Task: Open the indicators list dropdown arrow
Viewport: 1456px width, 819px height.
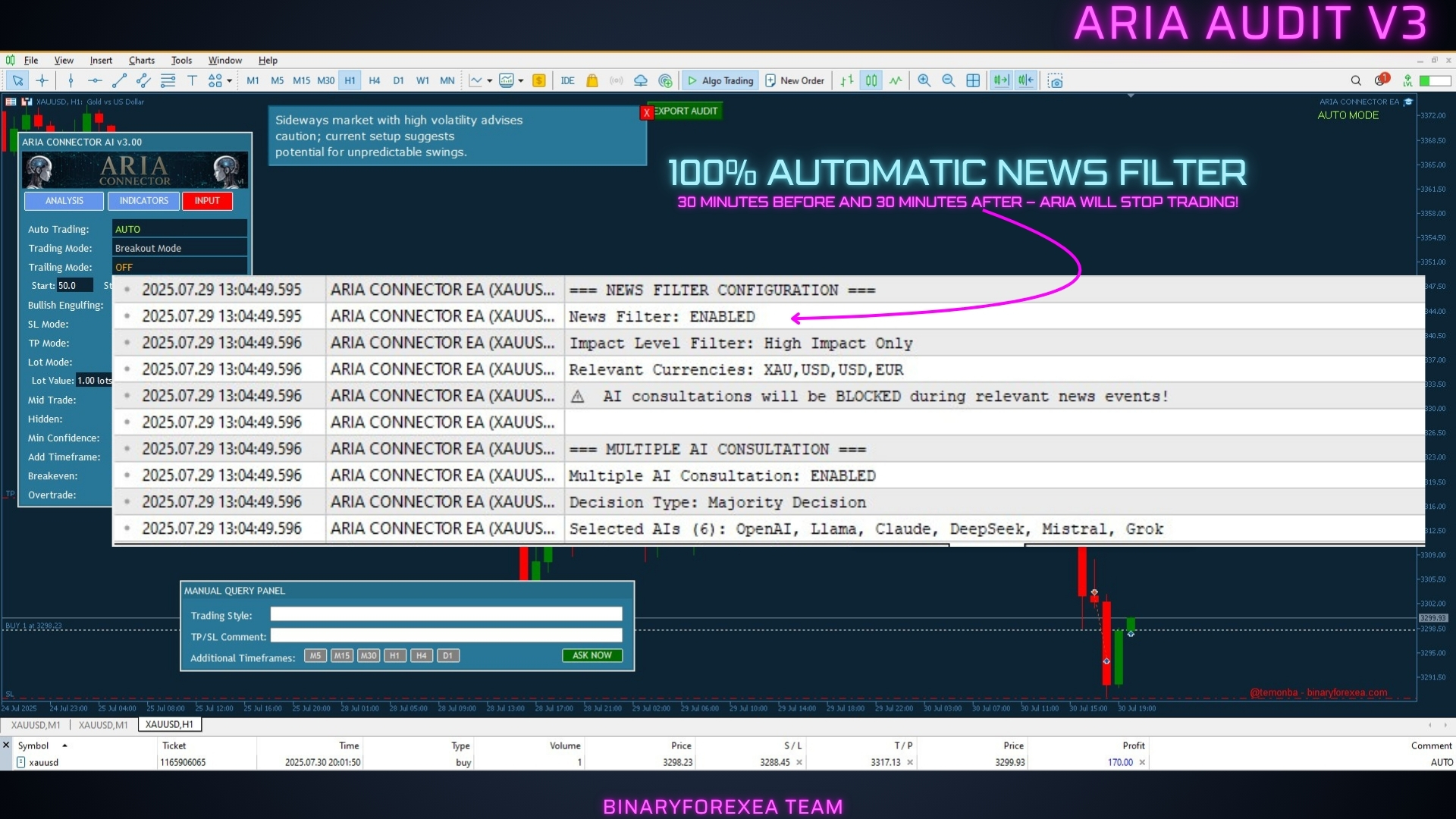Action: [521, 80]
